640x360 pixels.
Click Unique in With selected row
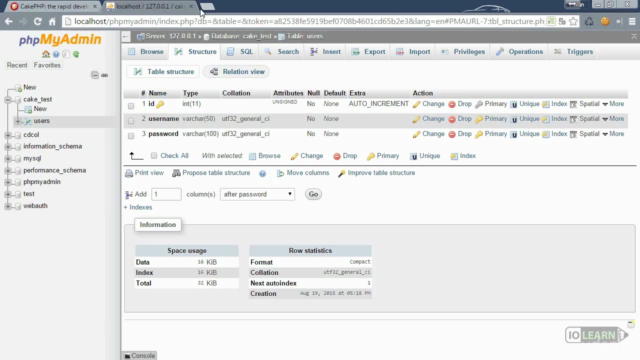pos(425,156)
